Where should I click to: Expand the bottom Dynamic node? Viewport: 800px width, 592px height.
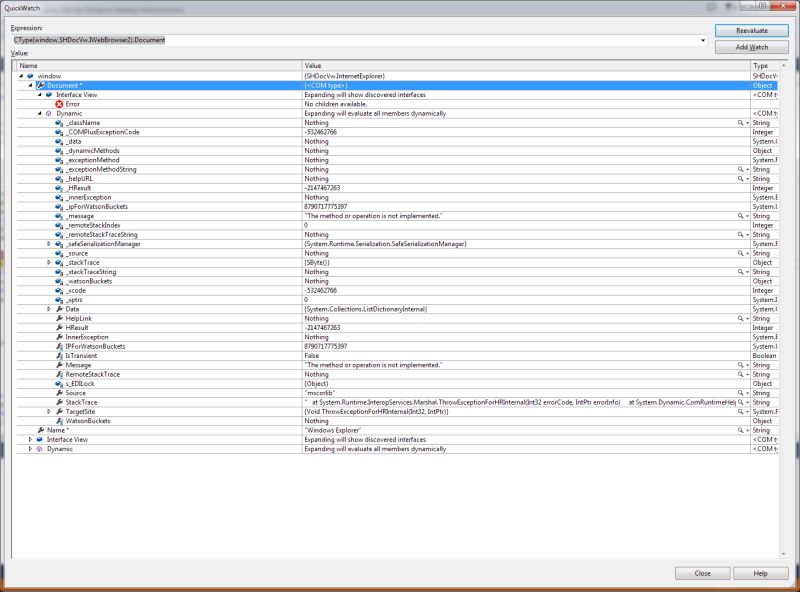pos(30,449)
